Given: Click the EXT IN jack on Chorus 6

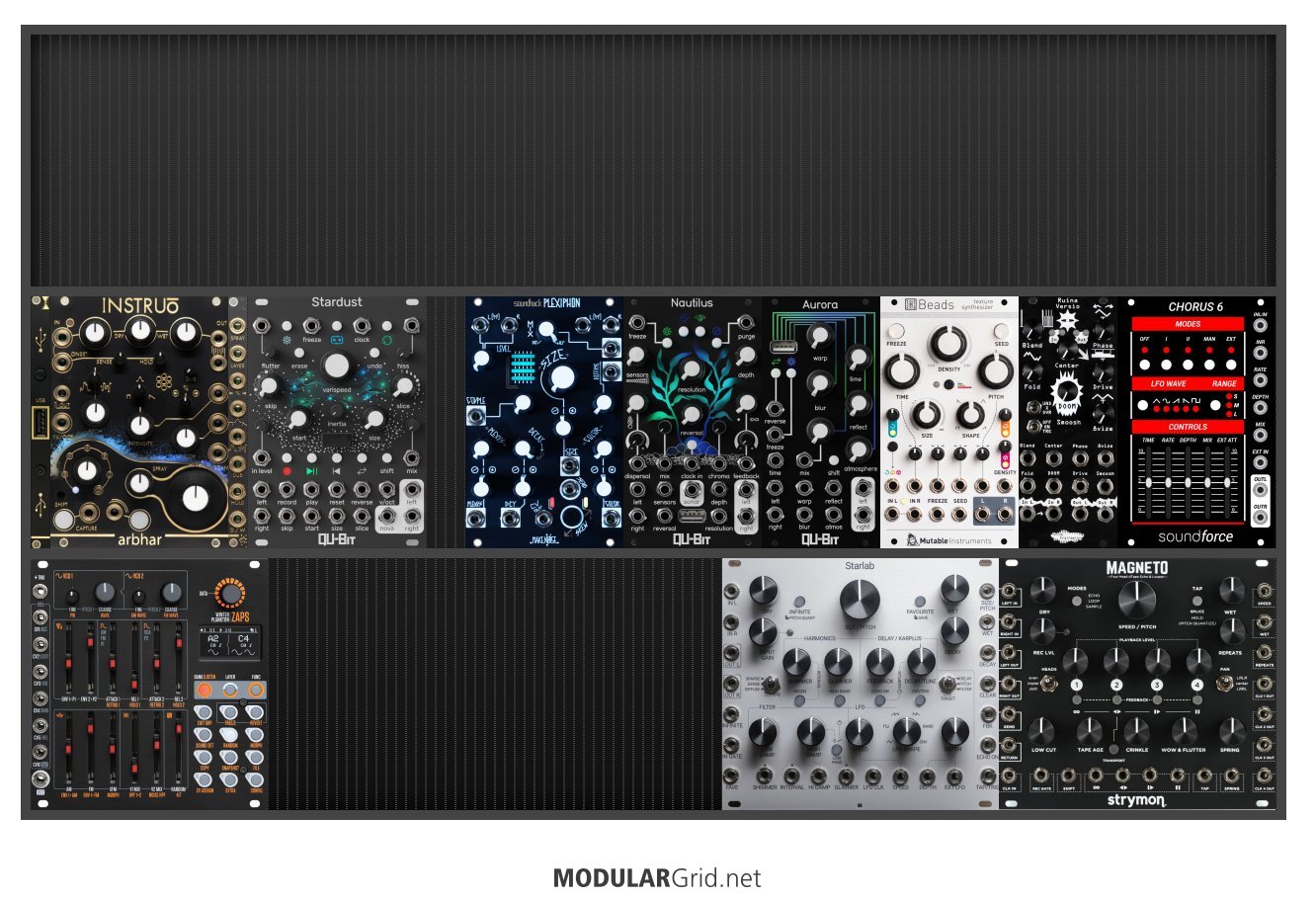Looking at the screenshot, I should [x=1261, y=461].
